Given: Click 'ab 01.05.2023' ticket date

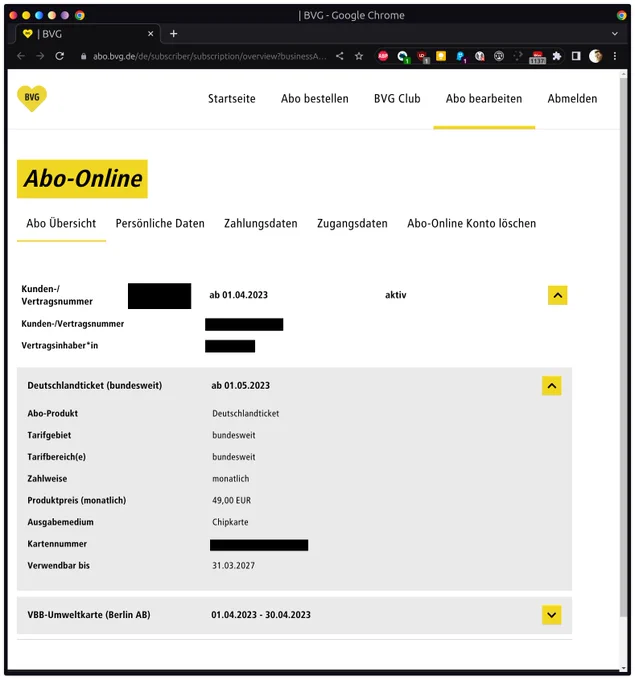Looking at the screenshot, I should (240, 386).
